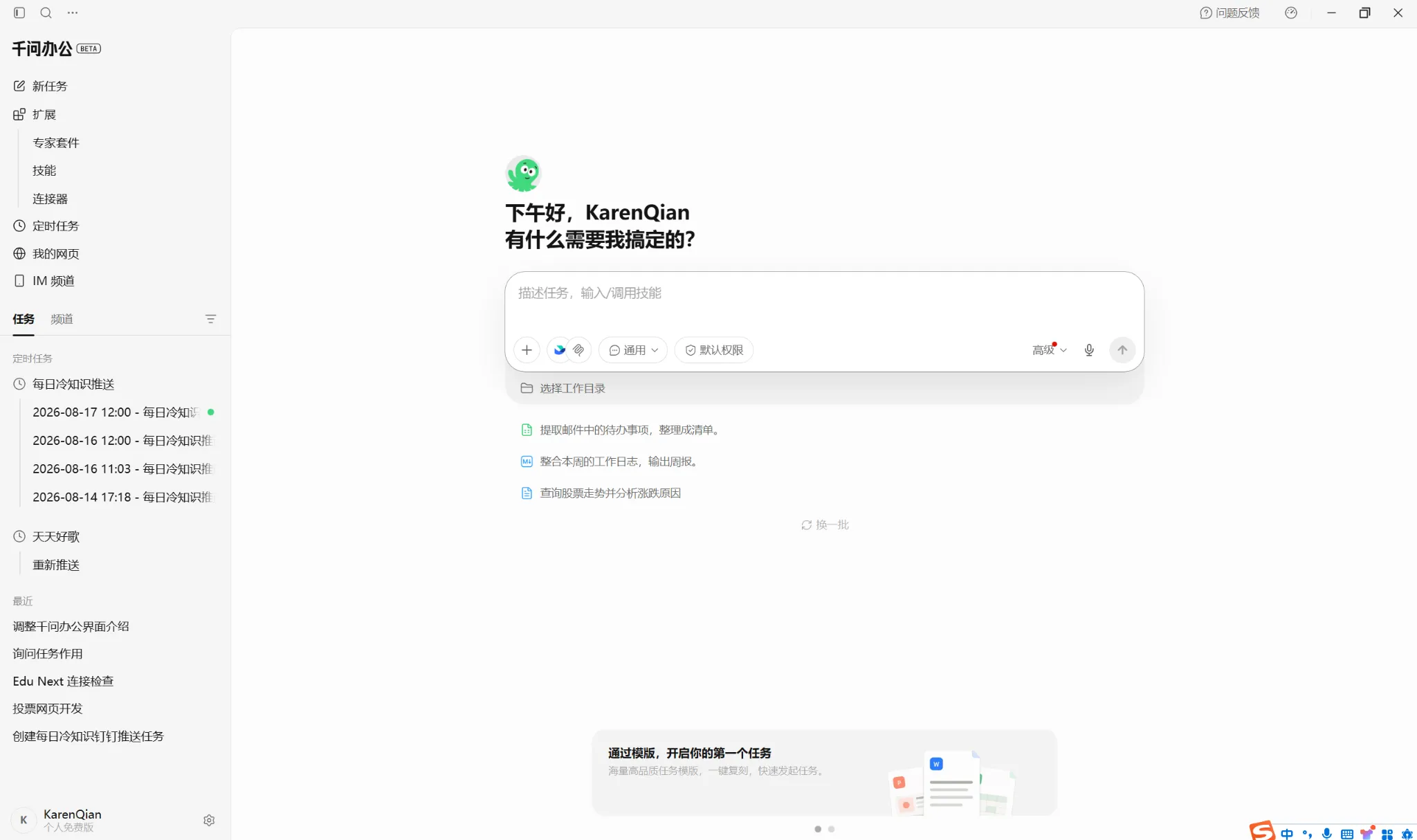Open 专家套件 under 扩展
Viewport: 1417px width, 840px height.
point(56,143)
